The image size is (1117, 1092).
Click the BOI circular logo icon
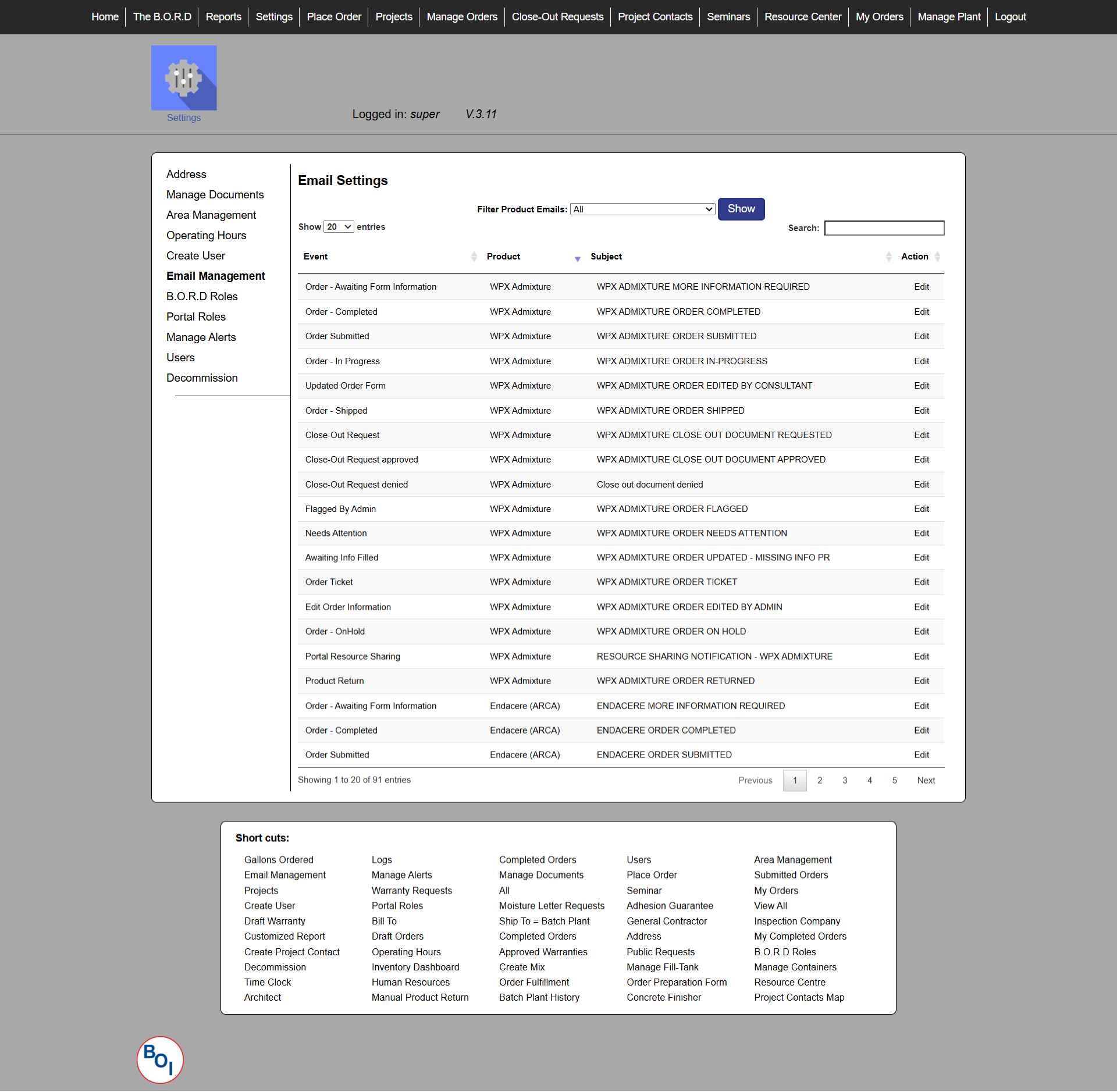click(x=160, y=1059)
